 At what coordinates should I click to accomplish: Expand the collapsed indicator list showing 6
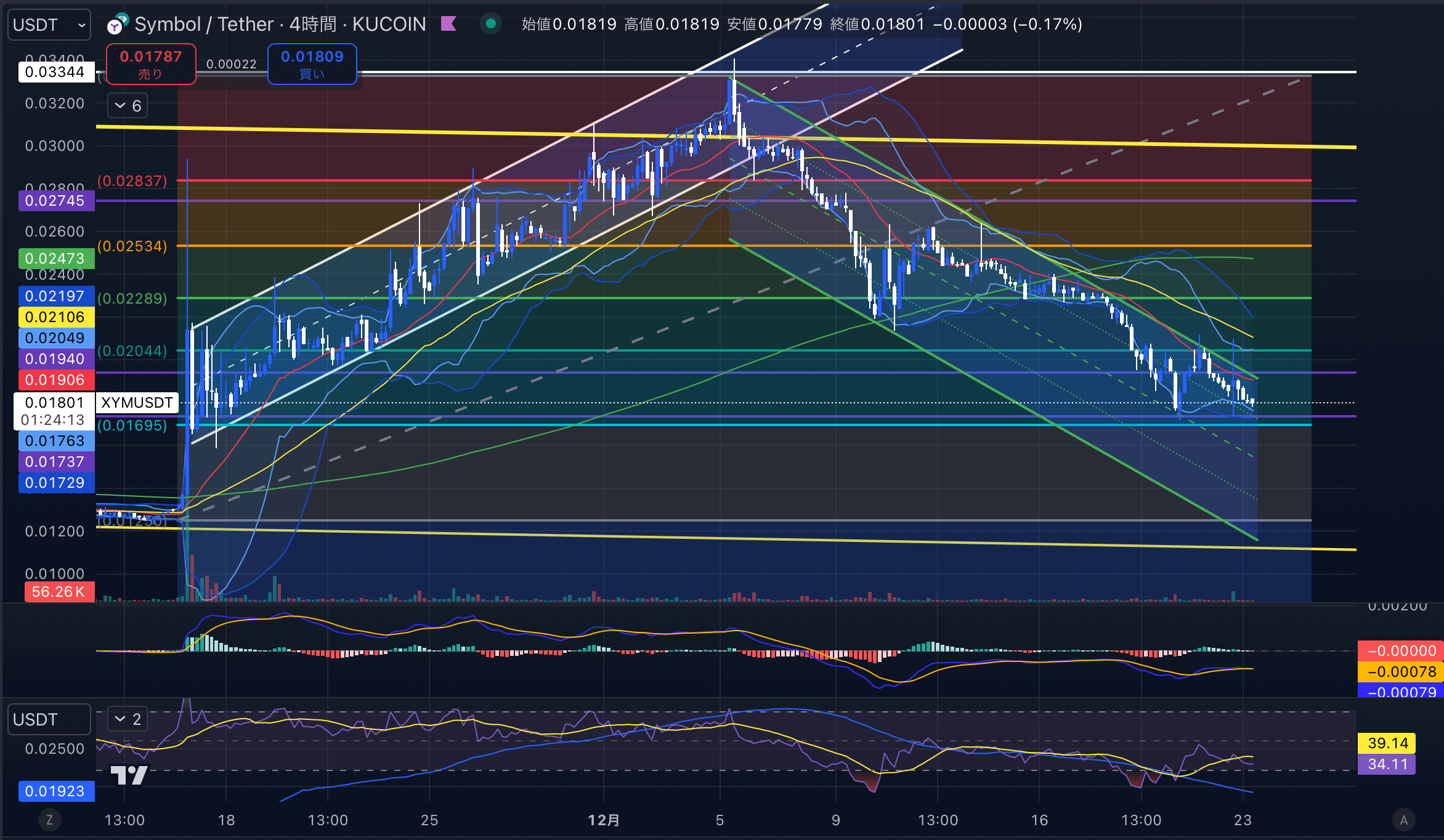coord(128,106)
